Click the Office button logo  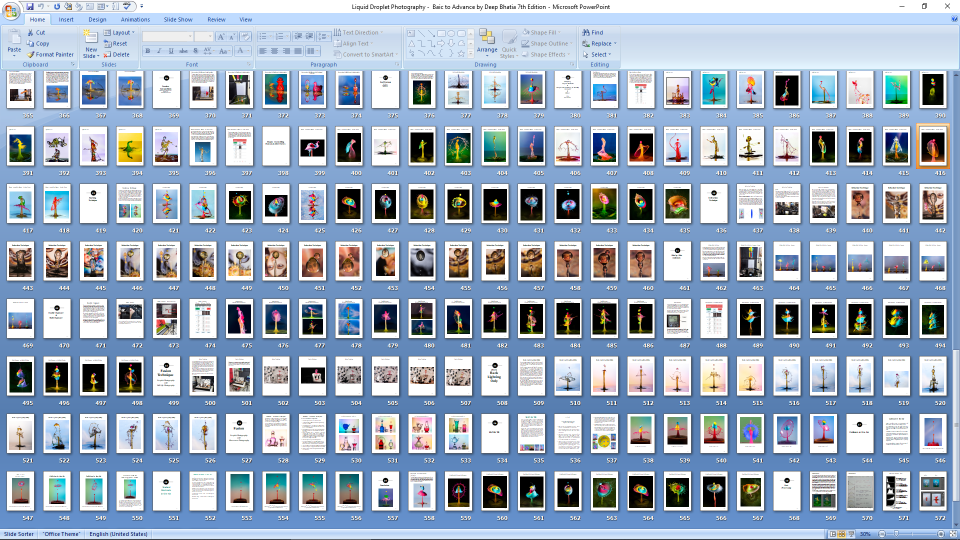[11, 10]
